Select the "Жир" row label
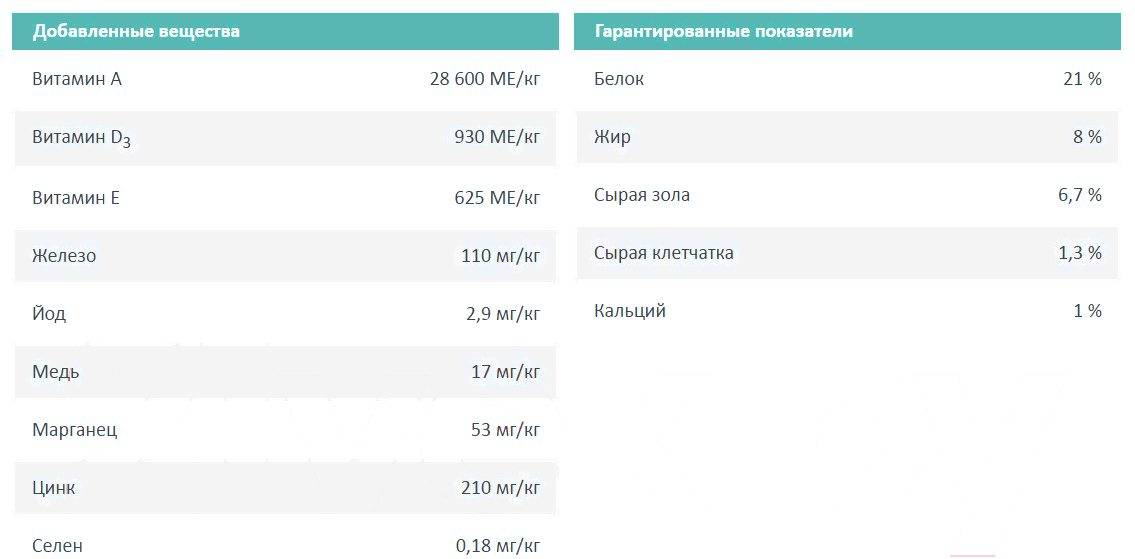This screenshot has width=1135, height=559. coord(612,137)
